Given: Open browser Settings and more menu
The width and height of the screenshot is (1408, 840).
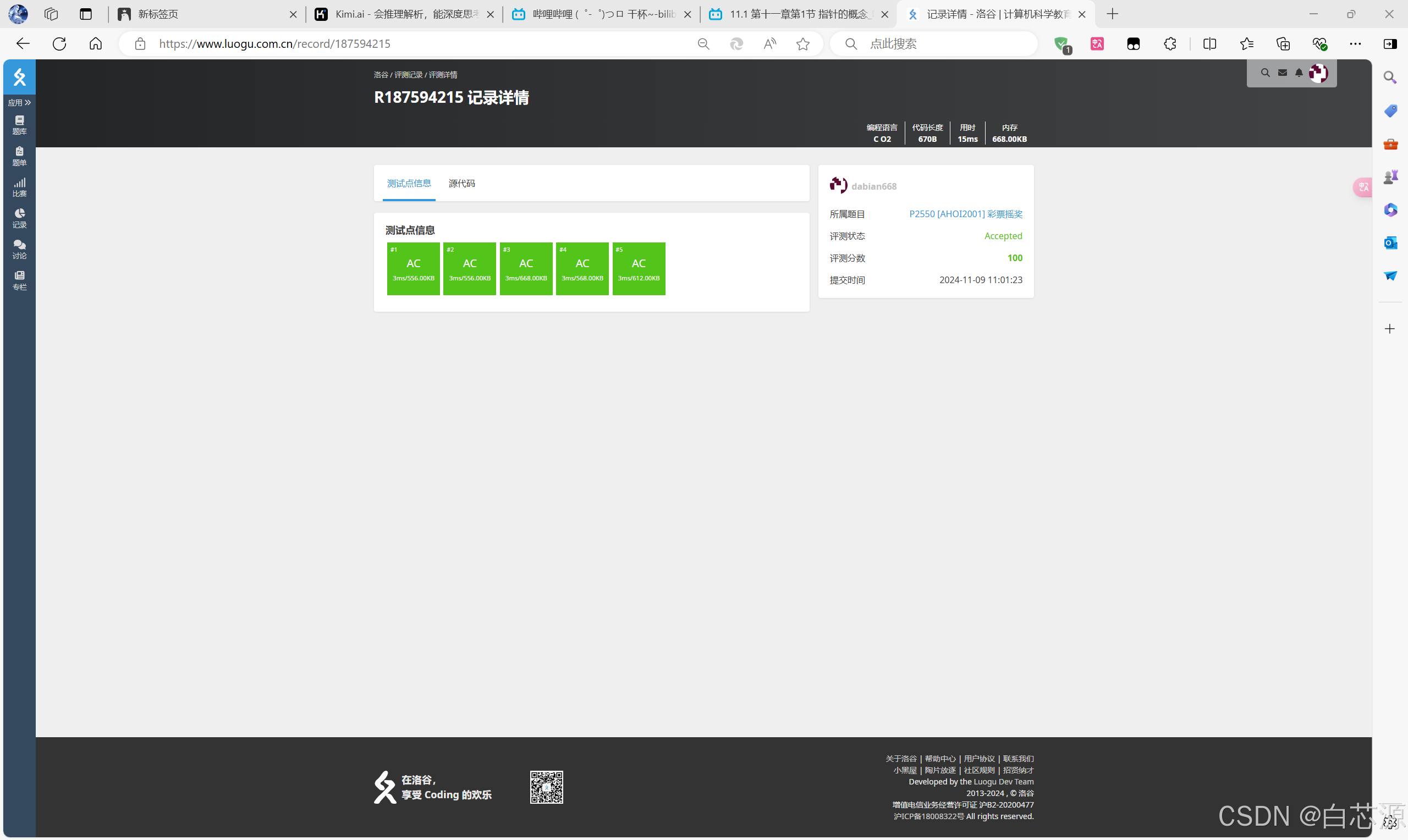Looking at the screenshot, I should click(1355, 43).
